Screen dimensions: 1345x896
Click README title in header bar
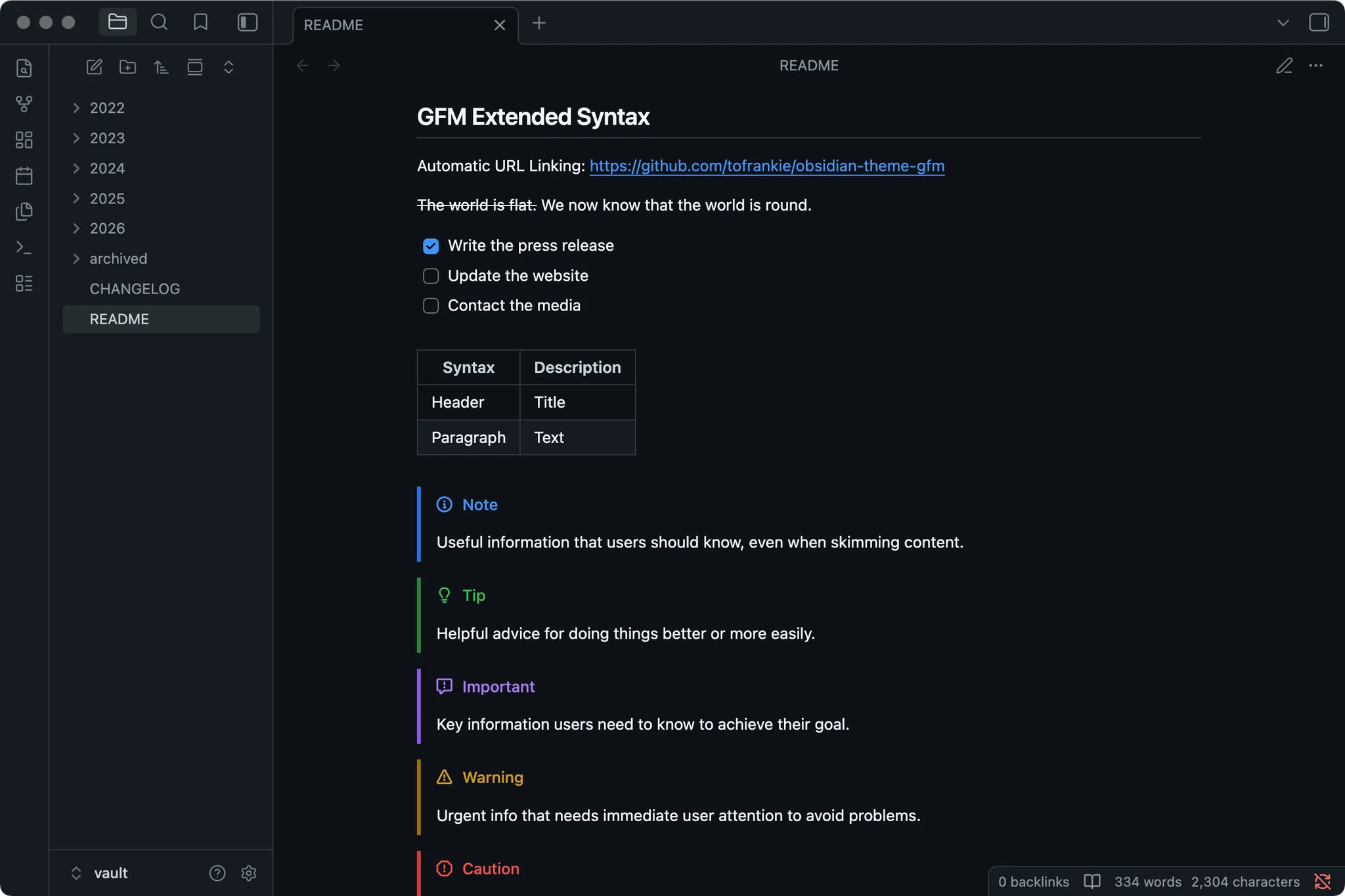point(809,66)
